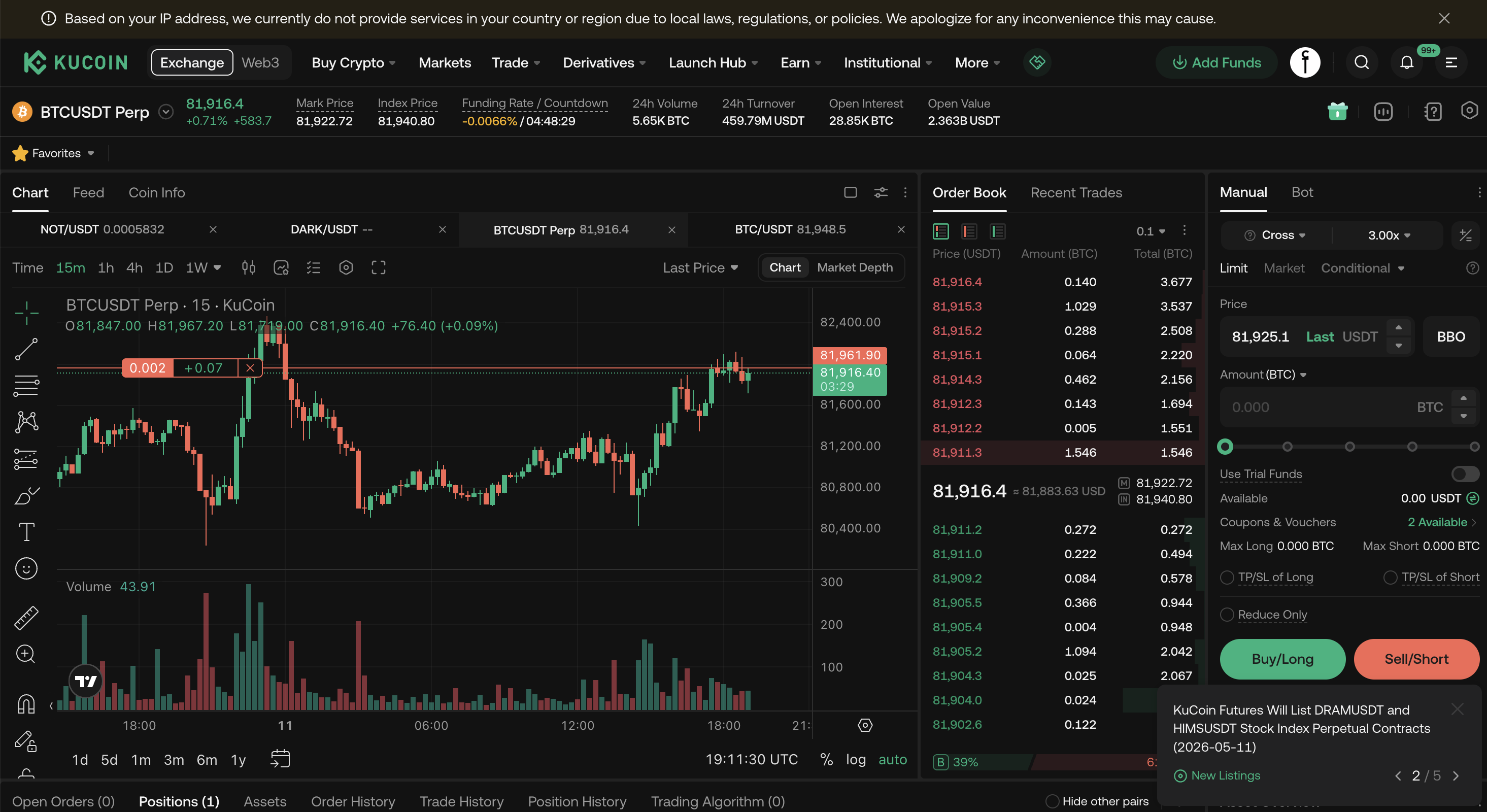Open the go-to-date calendar icon
The height and width of the screenshot is (812, 1487).
(280, 759)
